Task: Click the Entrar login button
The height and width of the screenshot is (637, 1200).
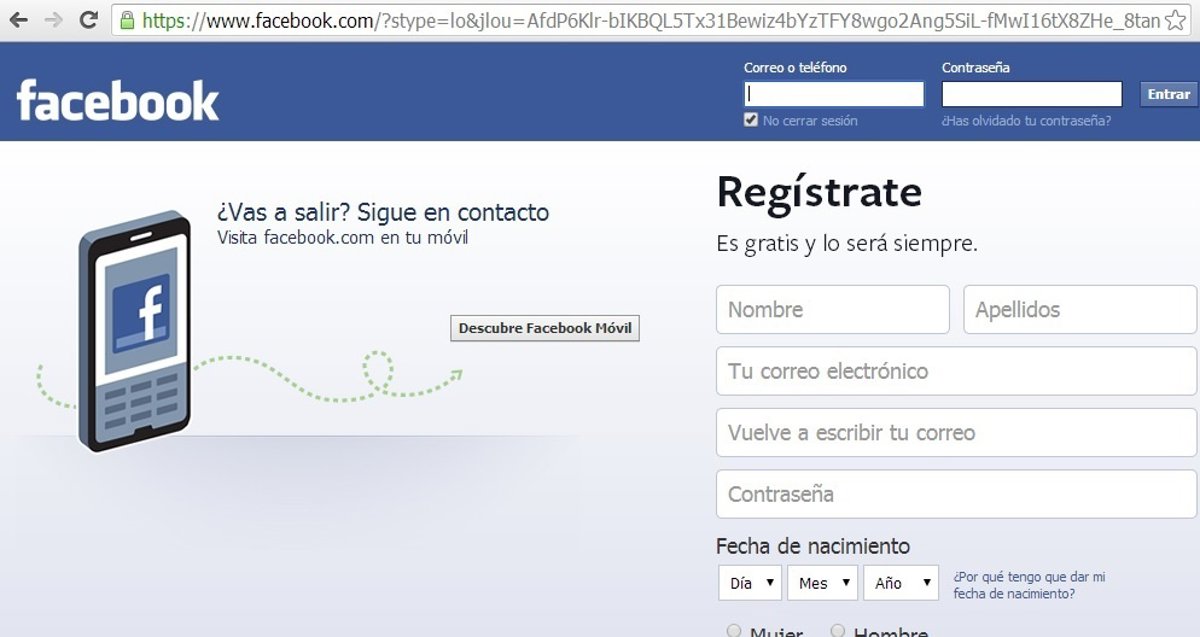Action: point(1168,94)
